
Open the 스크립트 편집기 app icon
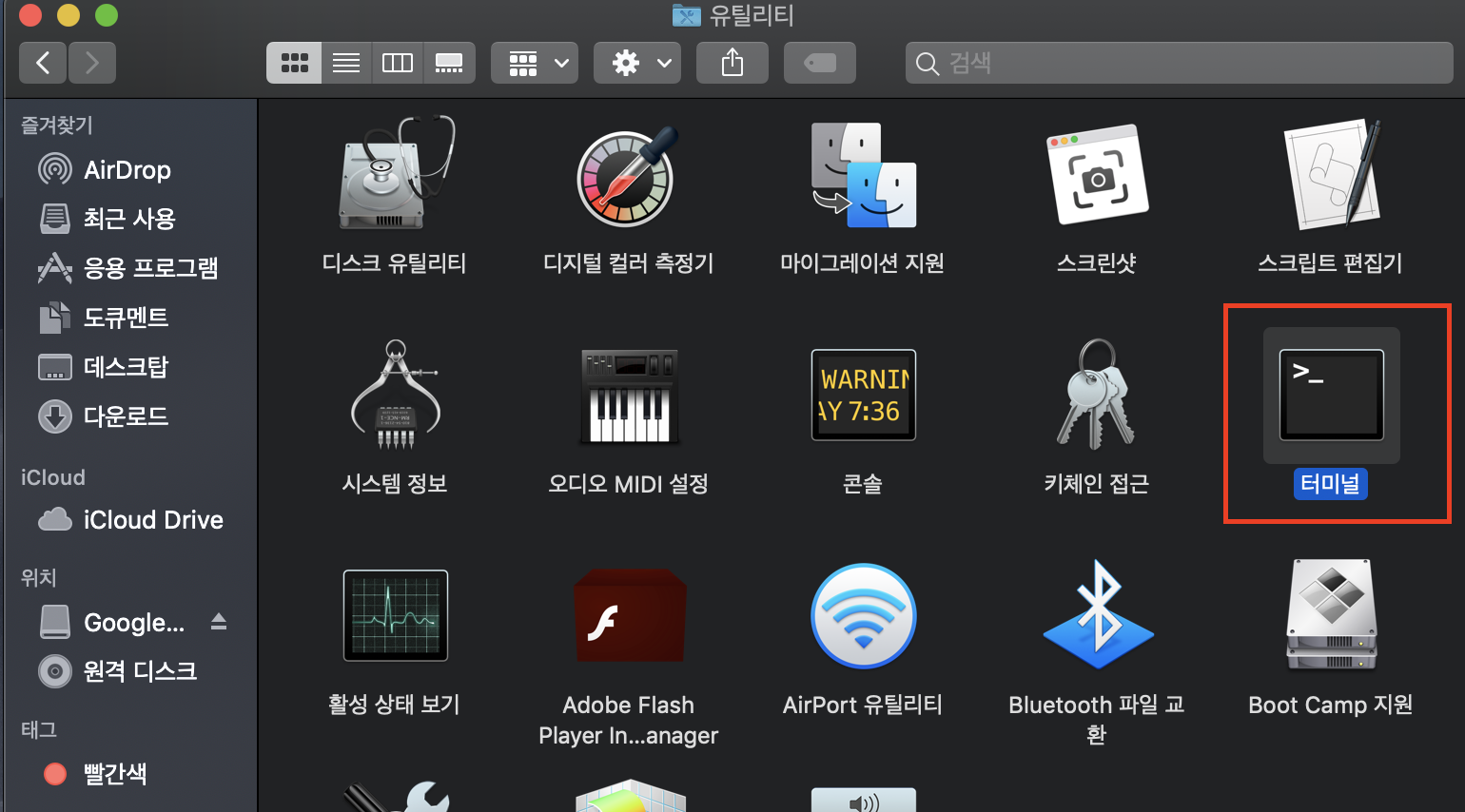click(x=1331, y=174)
